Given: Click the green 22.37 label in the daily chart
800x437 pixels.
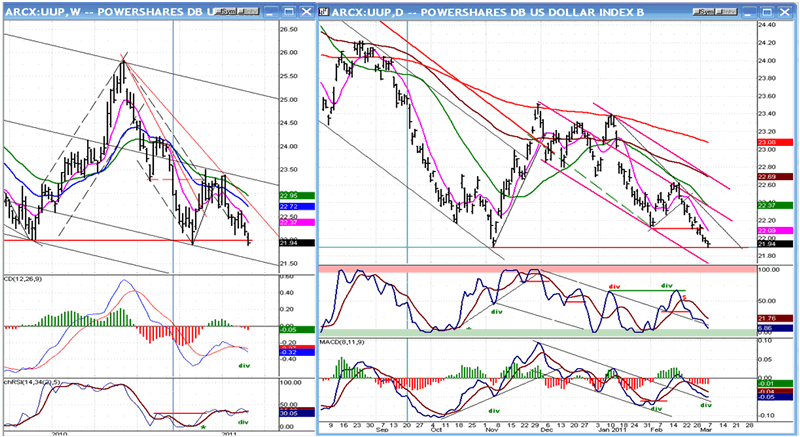Looking at the screenshot, I should click(774, 205).
